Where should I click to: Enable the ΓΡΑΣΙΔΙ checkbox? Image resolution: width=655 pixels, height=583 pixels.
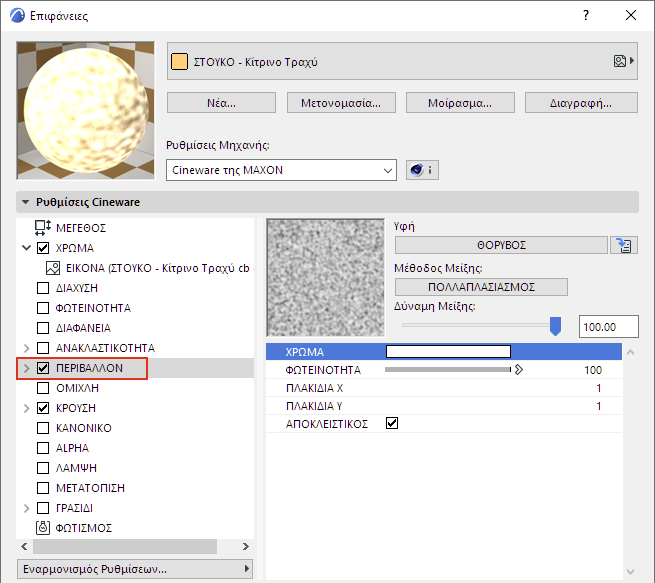pos(43,508)
